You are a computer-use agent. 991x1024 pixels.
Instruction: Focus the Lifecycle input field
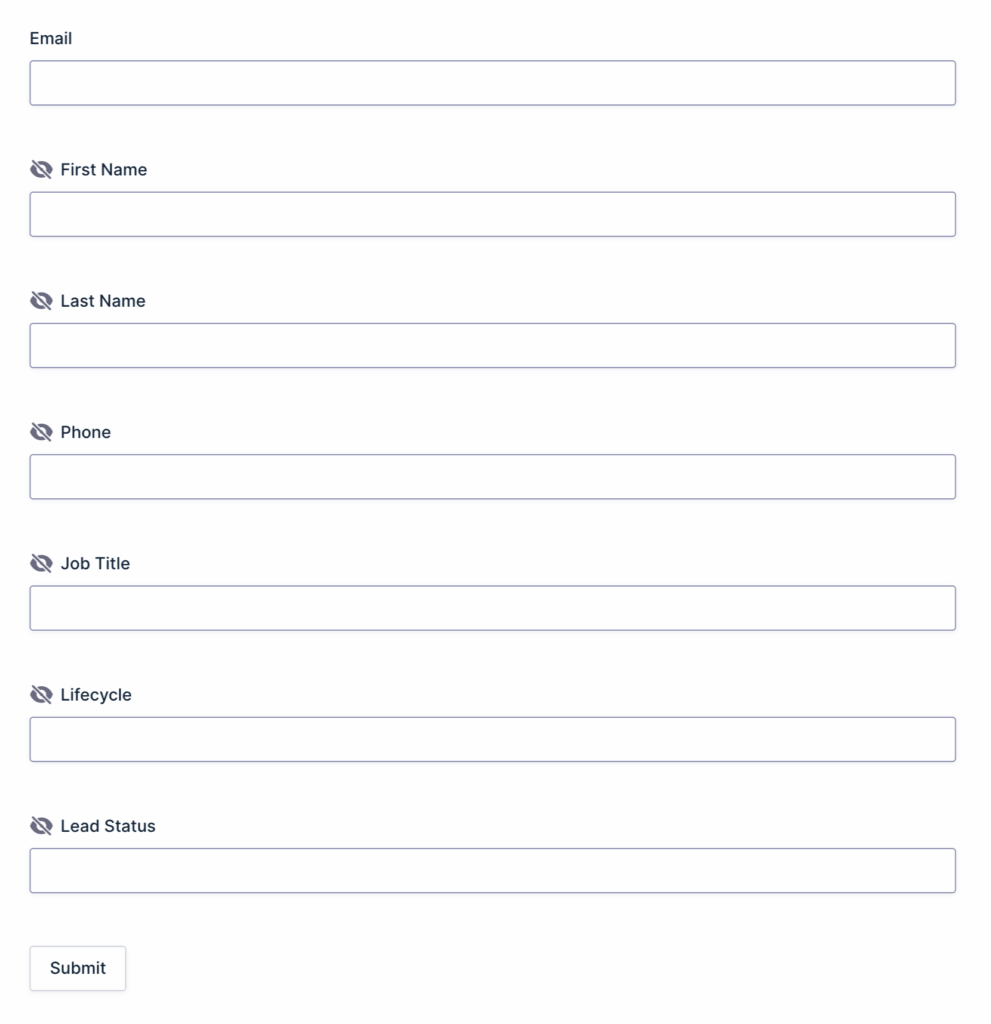[492, 738]
